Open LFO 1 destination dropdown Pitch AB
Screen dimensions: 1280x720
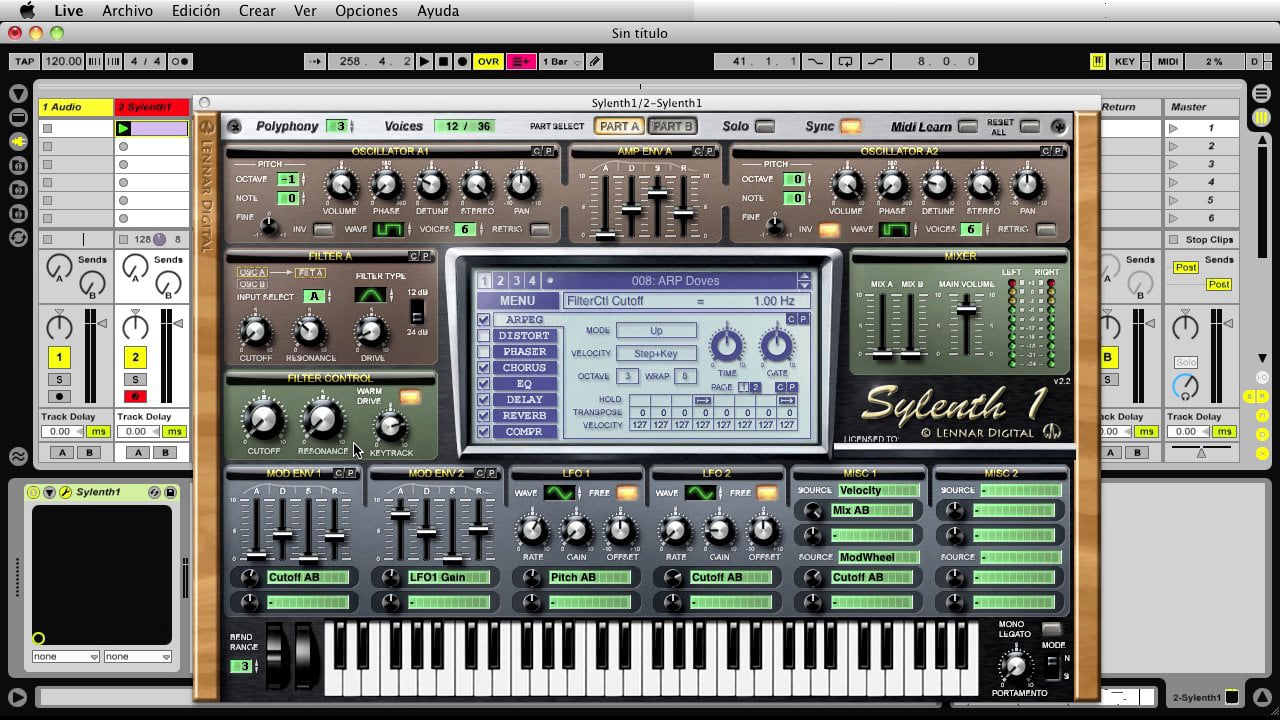click(588, 577)
